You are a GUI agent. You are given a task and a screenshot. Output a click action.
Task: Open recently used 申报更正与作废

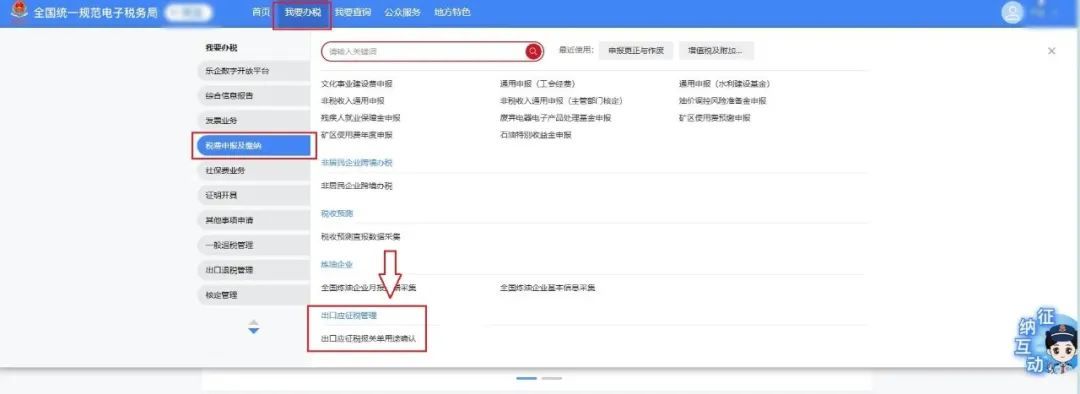pyautogui.click(x=636, y=51)
